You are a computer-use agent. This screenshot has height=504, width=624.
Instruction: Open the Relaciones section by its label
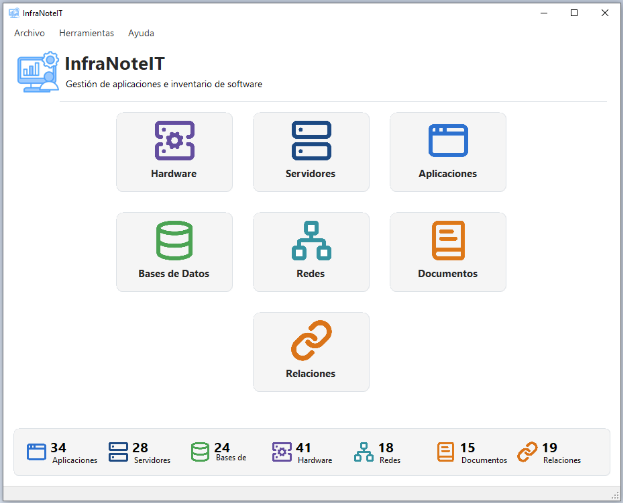tap(310, 373)
